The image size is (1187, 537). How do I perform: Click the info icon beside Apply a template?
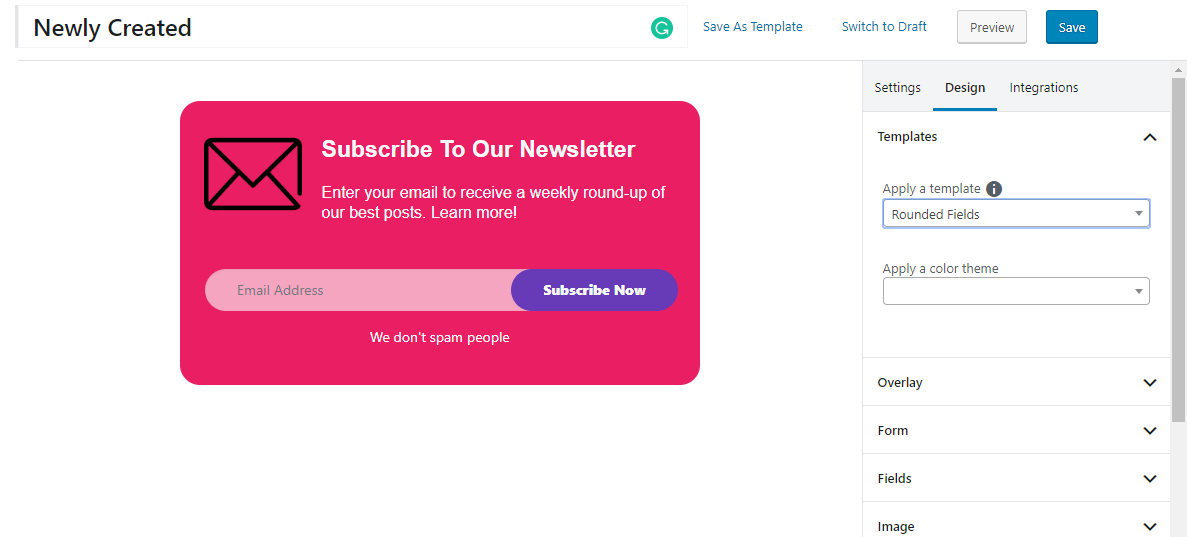994,189
